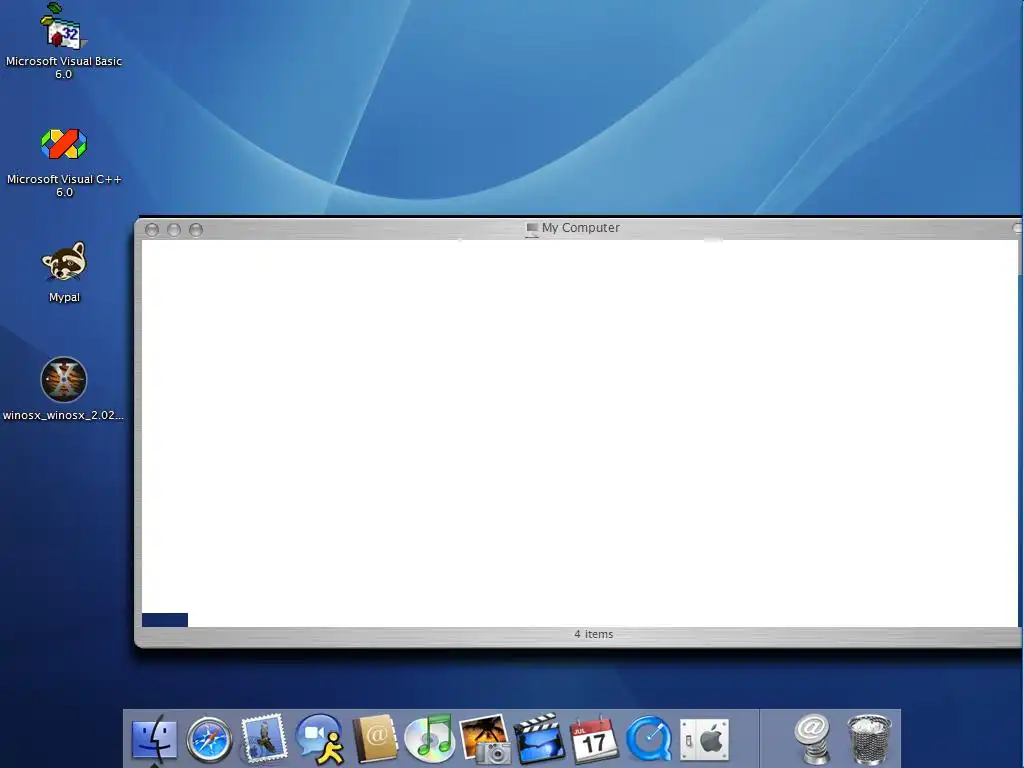Click the My Computer title bar icon
This screenshot has height=768, width=1024.
[532, 229]
